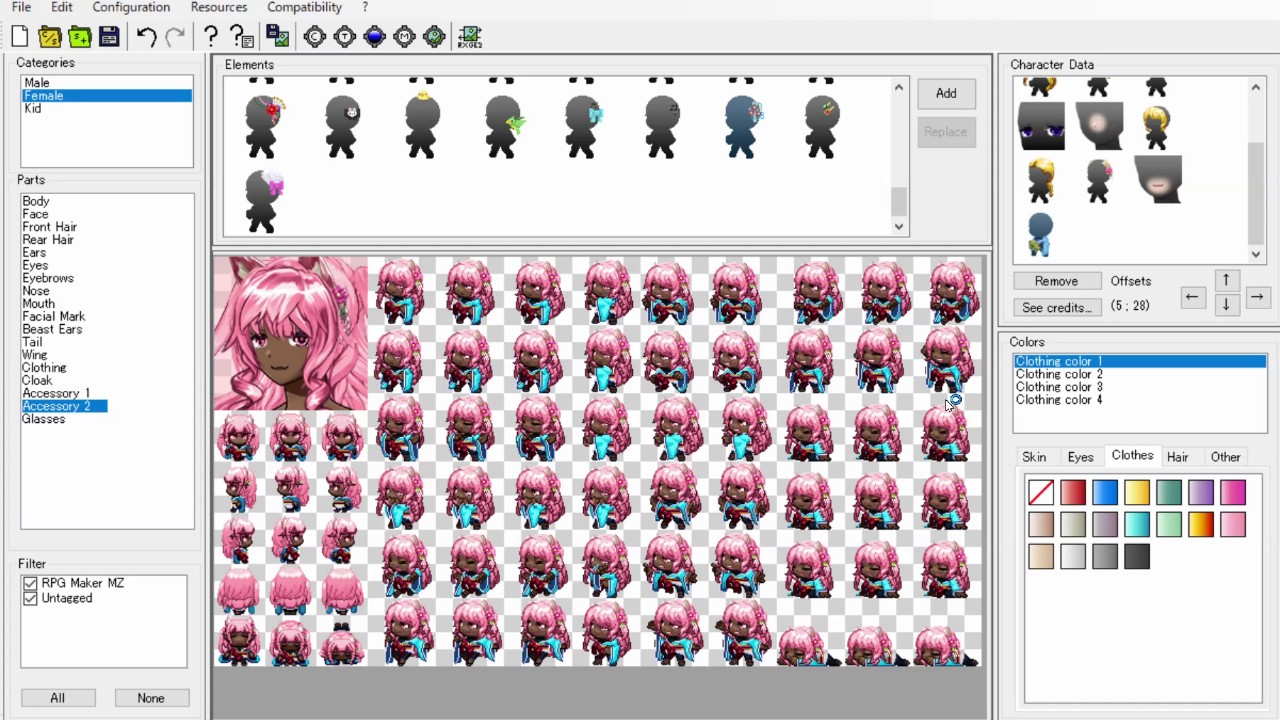
Task: Open See credits dialog
Action: tap(1056, 307)
